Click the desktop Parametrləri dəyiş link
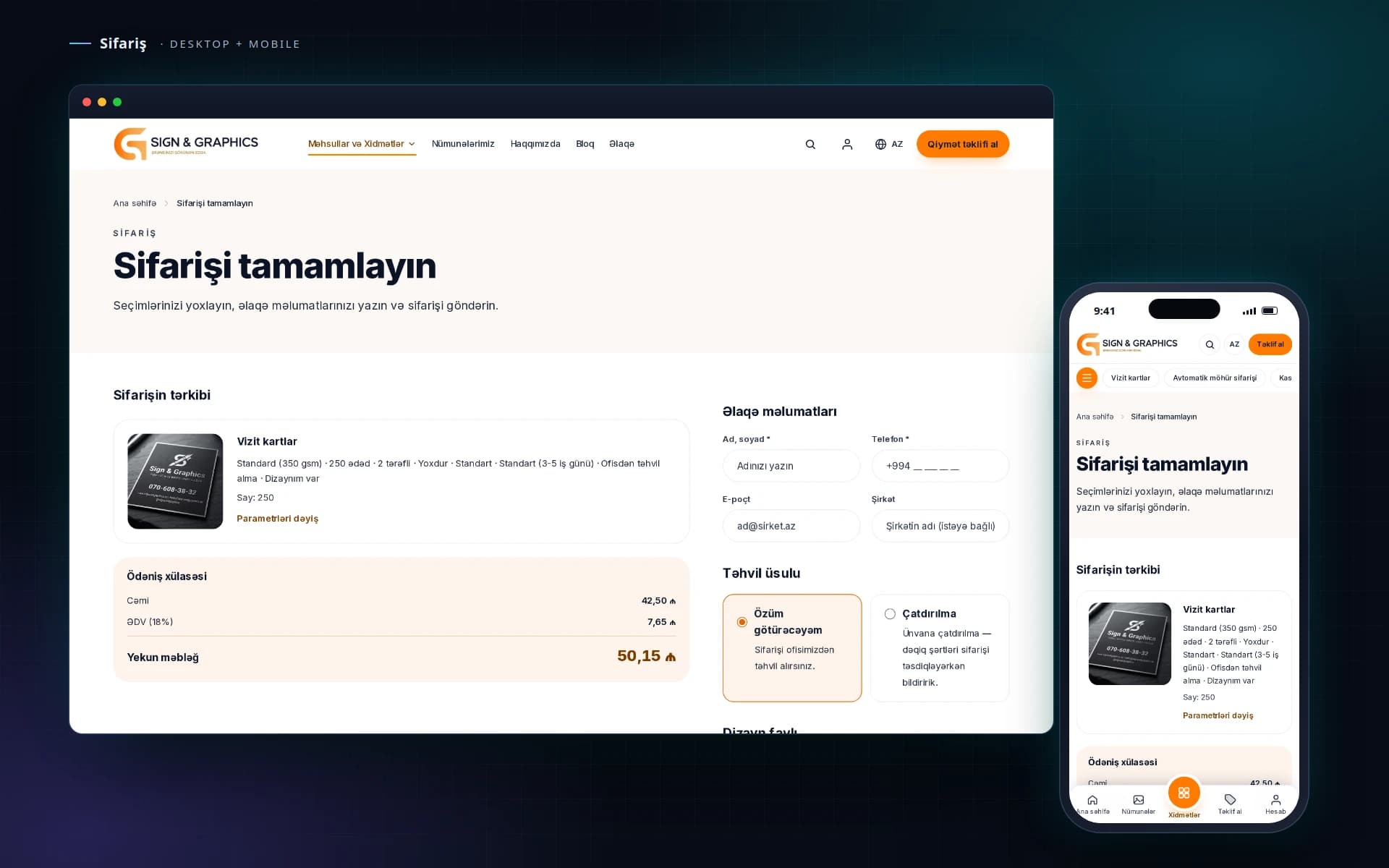This screenshot has height=868, width=1389. (x=278, y=519)
